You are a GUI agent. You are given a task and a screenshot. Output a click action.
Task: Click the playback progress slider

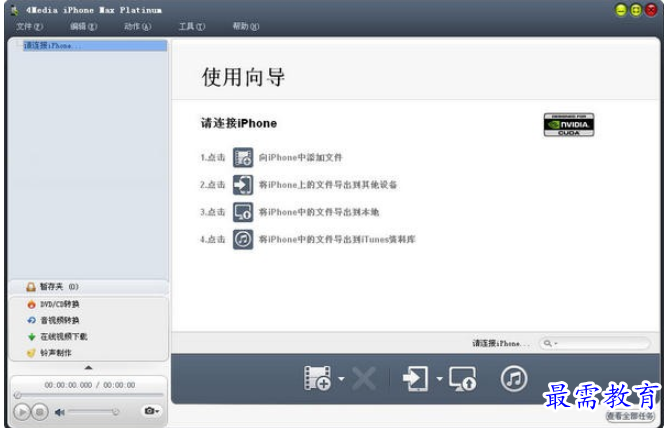click(x=88, y=395)
